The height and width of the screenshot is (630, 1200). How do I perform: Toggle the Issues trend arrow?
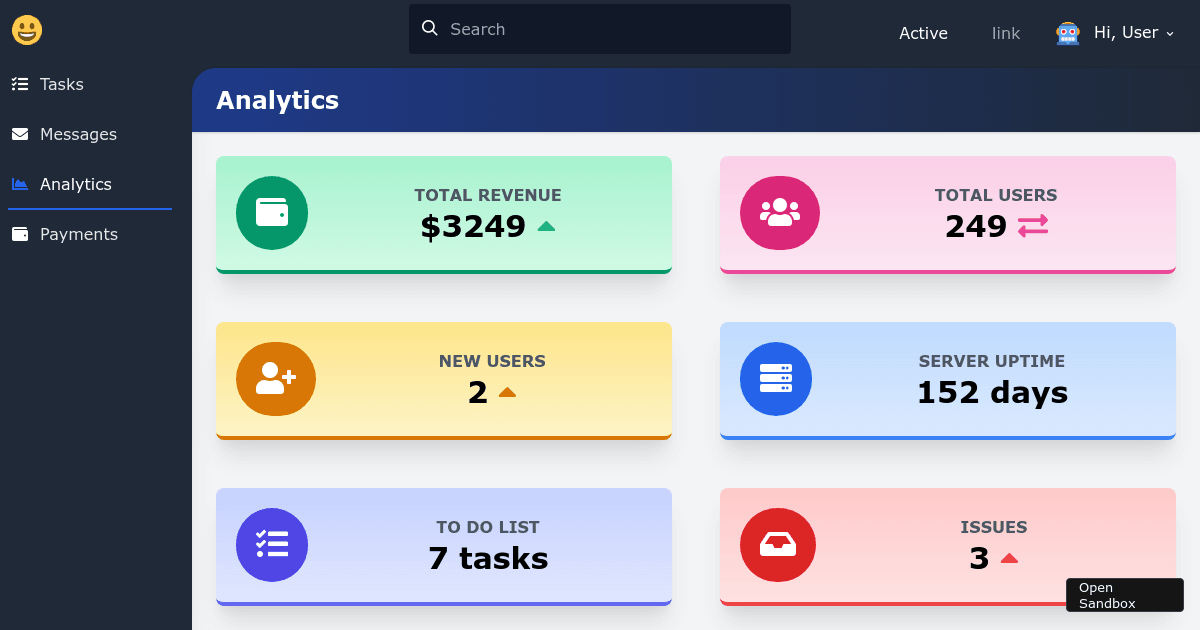(x=1010, y=558)
